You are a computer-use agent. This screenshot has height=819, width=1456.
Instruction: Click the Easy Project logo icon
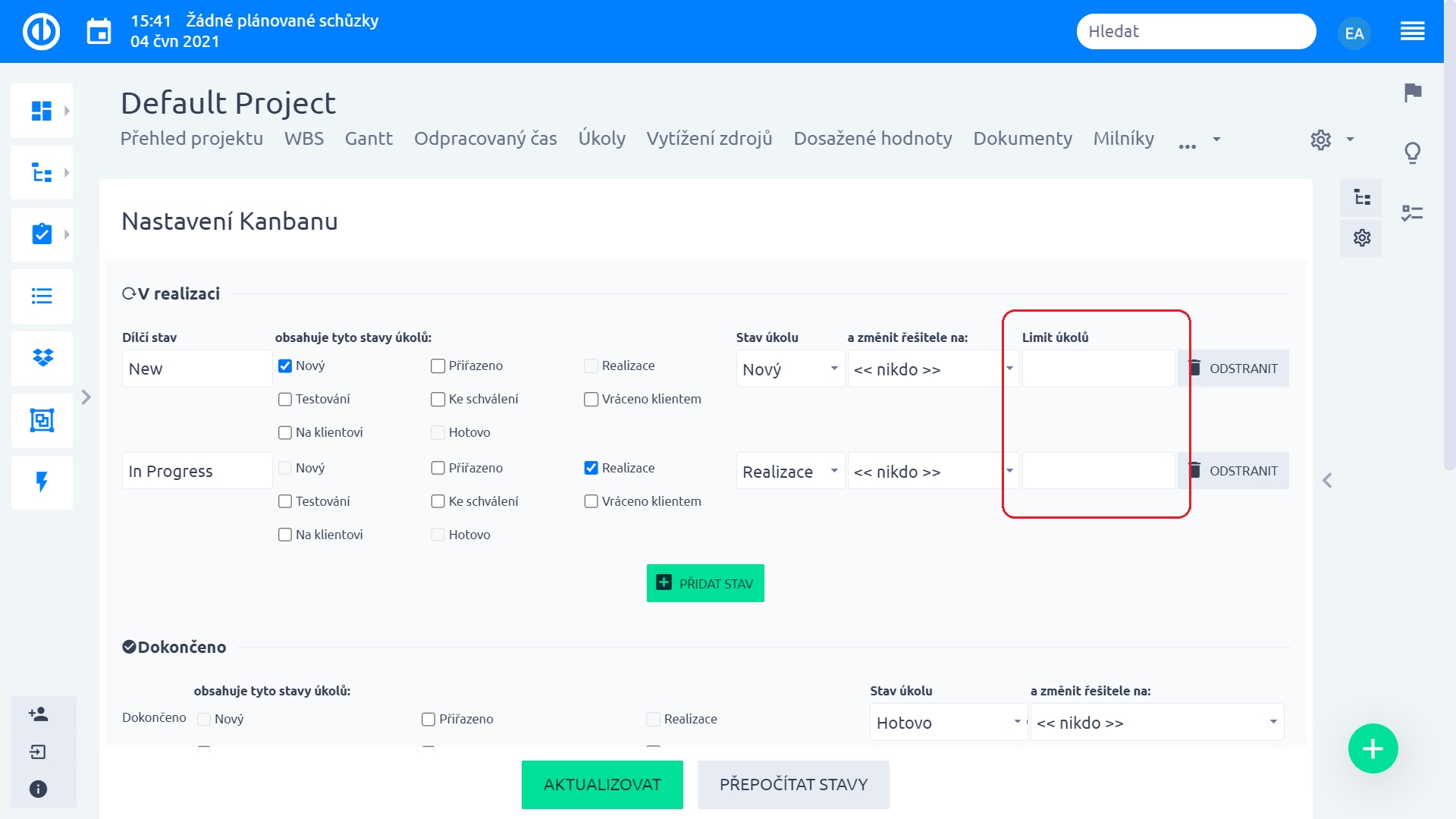pyautogui.click(x=41, y=32)
